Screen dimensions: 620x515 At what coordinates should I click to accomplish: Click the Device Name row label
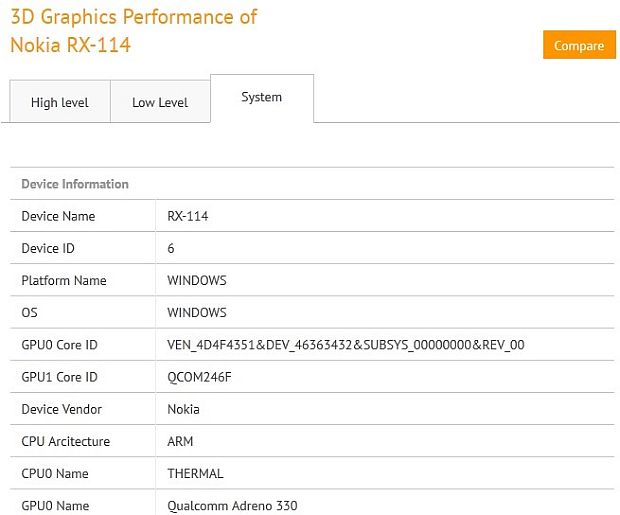58,216
